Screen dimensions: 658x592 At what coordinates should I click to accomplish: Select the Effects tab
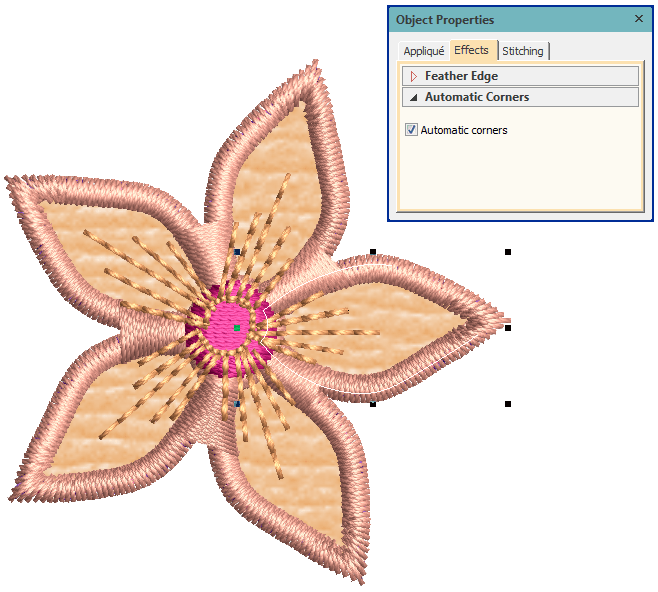pyautogui.click(x=472, y=50)
